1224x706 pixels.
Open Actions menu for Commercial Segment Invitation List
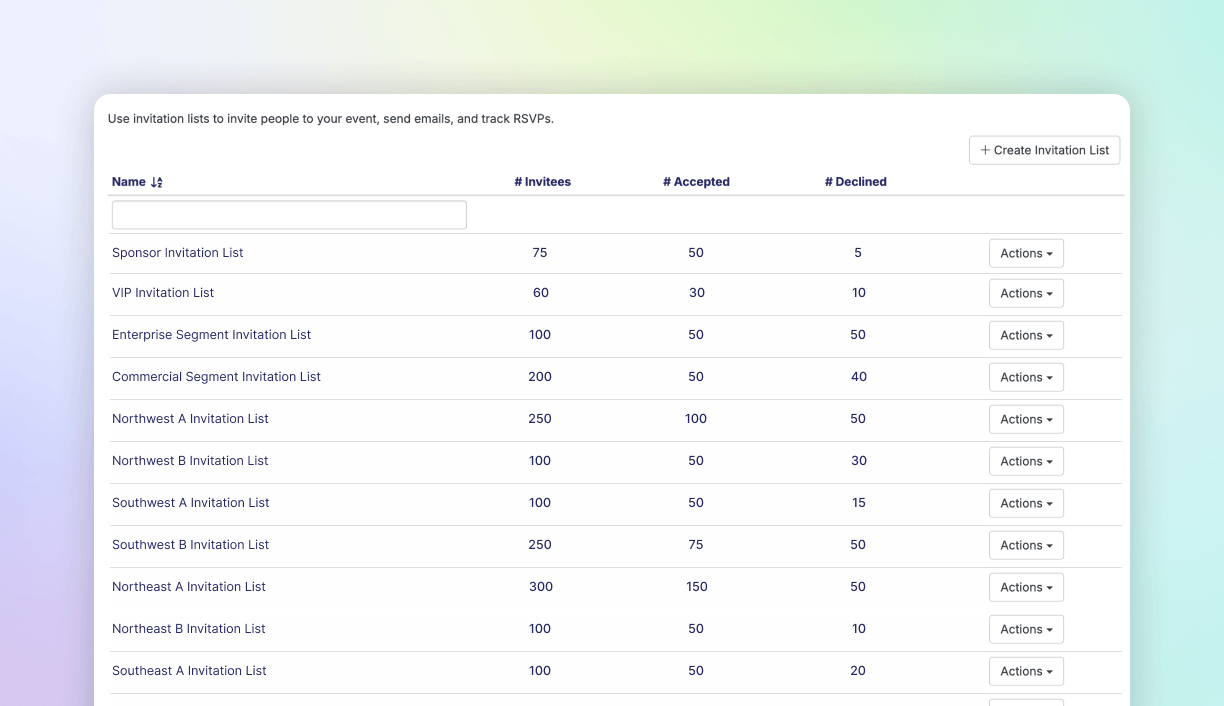click(1026, 377)
